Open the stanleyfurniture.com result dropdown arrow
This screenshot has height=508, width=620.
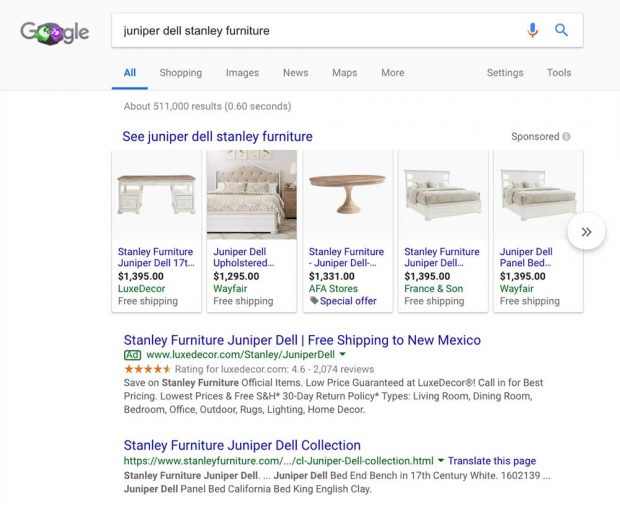click(440, 461)
